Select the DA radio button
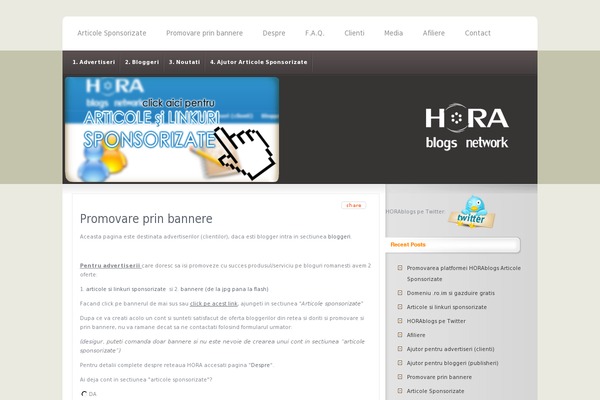Image resolution: width=600 pixels, height=400 pixels. click(x=84, y=393)
